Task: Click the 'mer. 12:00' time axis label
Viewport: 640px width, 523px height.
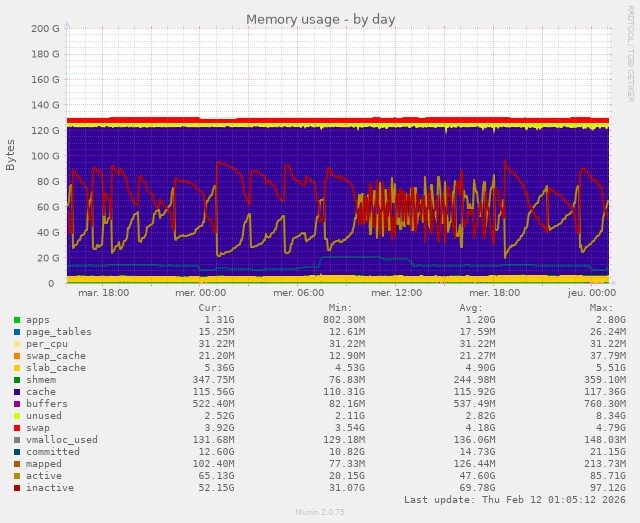Action: pos(396,293)
